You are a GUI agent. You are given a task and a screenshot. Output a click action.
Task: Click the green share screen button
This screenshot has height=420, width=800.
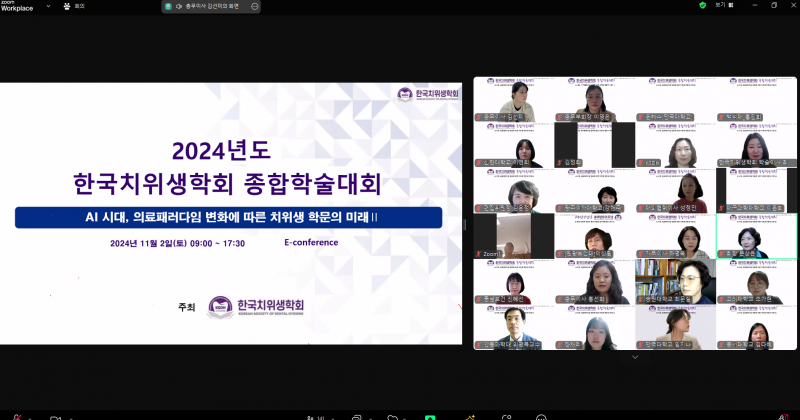coord(430,416)
